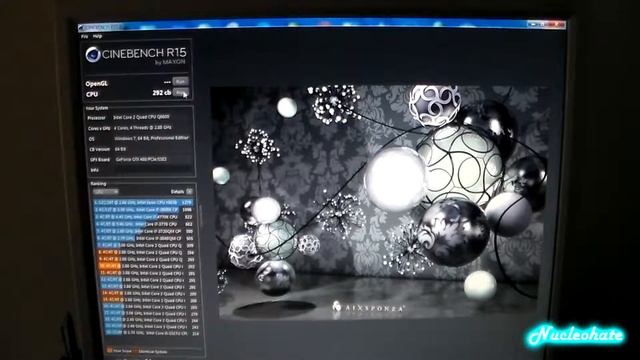
Task: Click the GFX Board GeForce value
Action: (x=141, y=160)
